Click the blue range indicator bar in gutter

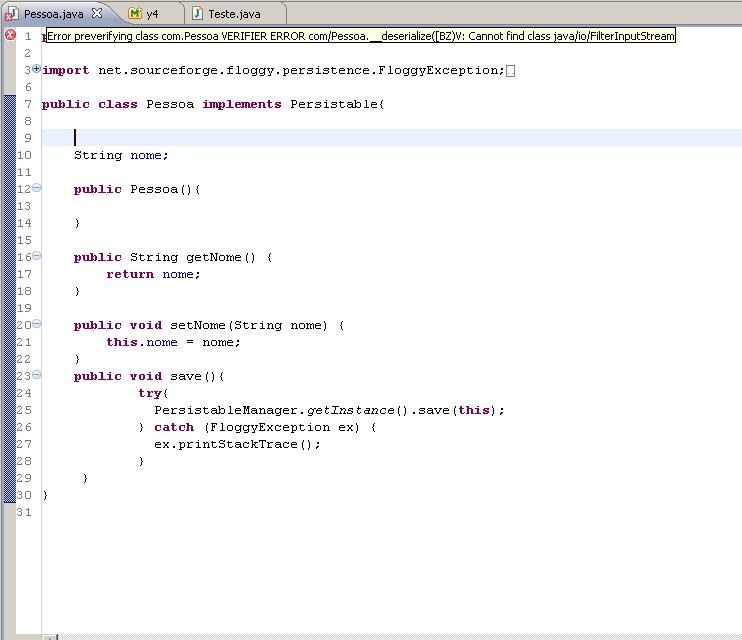[x=9, y=298]
